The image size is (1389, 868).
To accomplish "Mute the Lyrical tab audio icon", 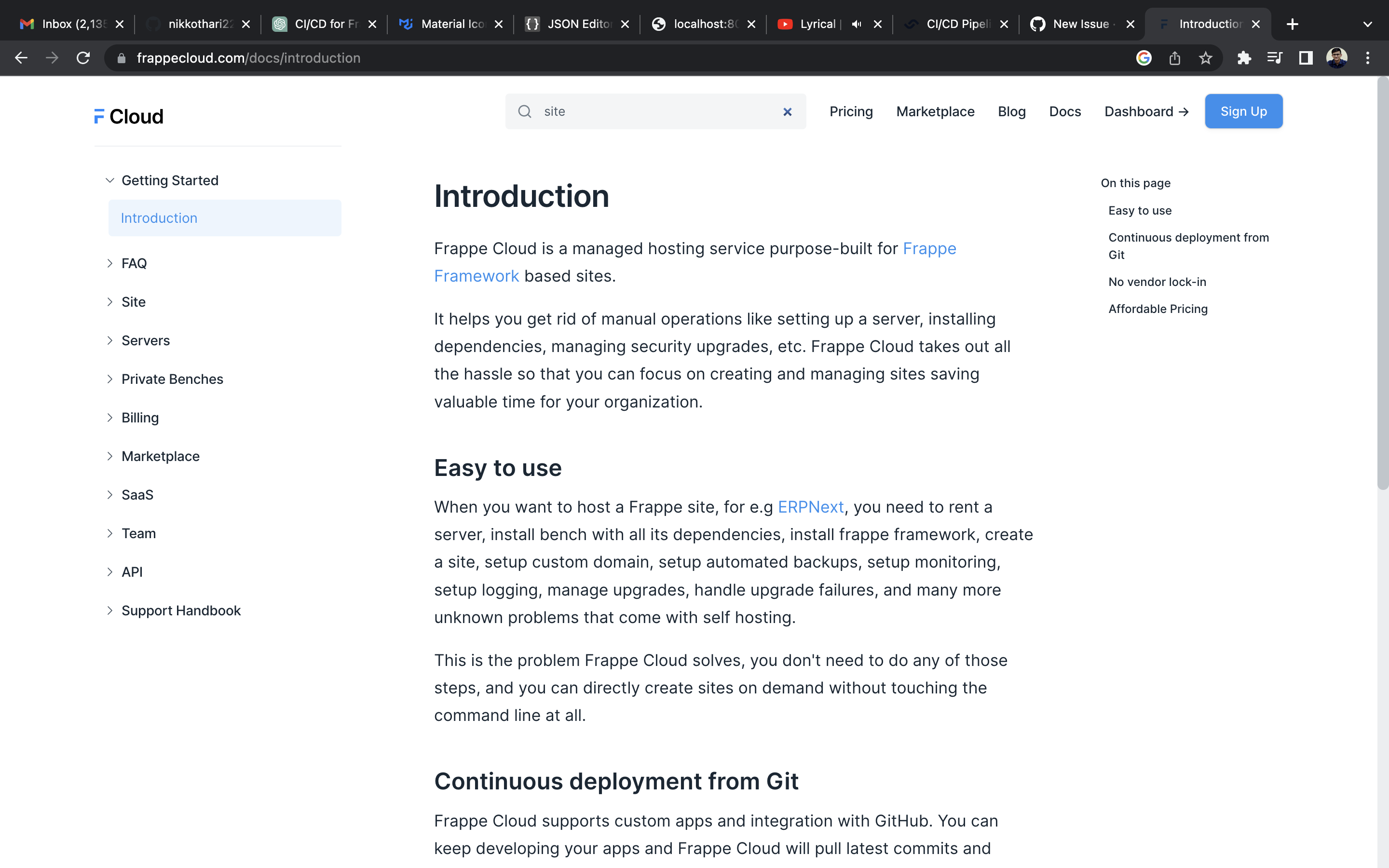I will pos(856,24).
